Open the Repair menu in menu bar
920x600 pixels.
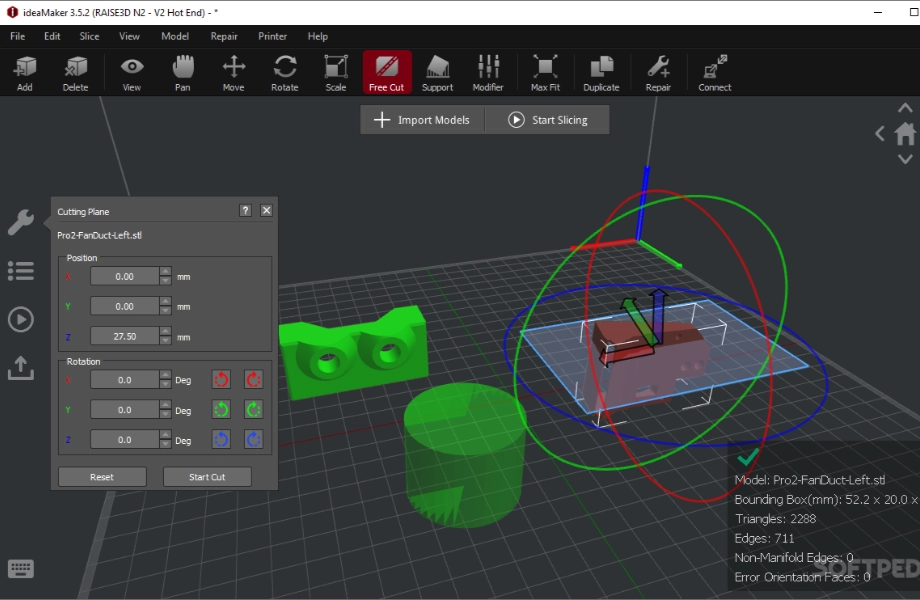pyautogui.click(x=224, y=36)
